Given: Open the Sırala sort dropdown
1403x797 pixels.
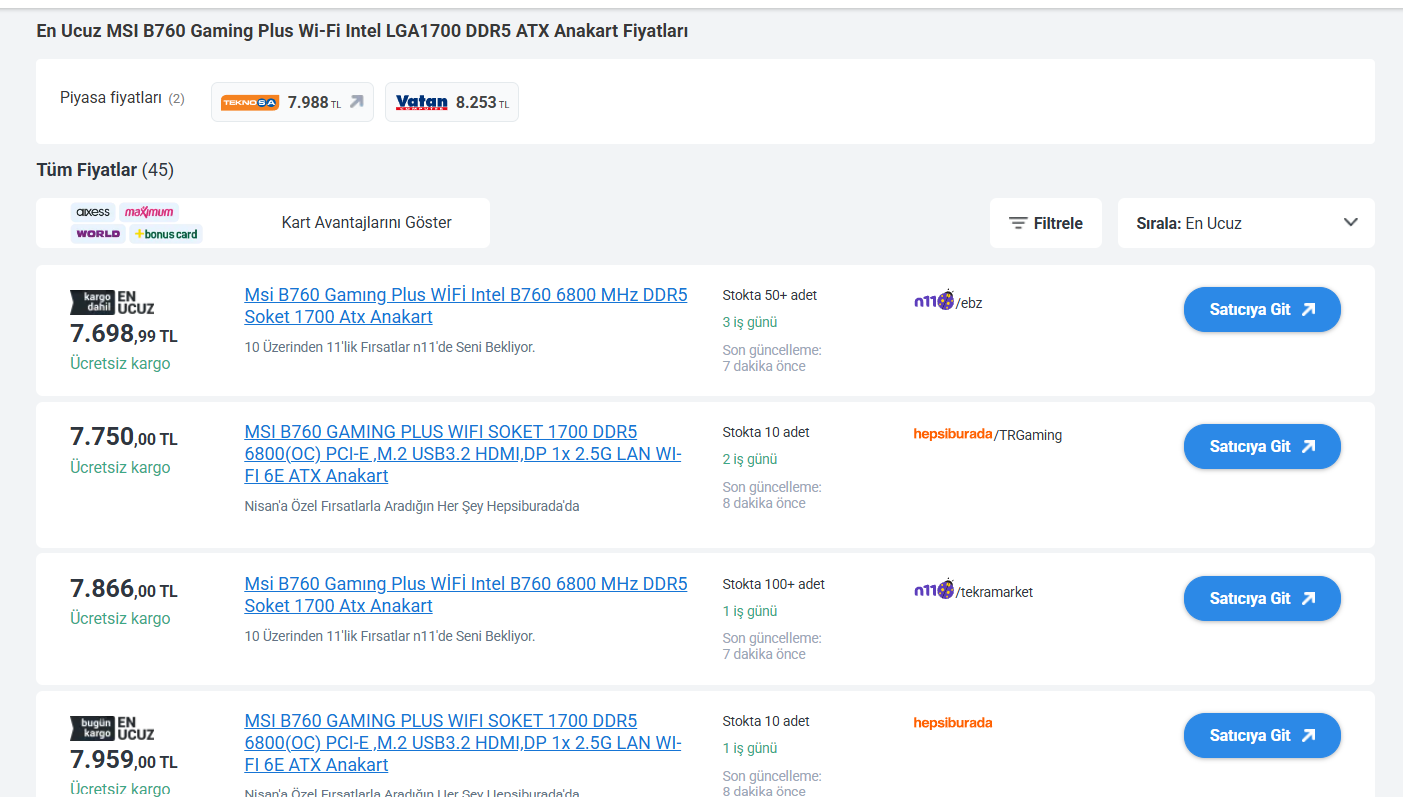Looking at the screenshot, I should [x=1246, y=223].
